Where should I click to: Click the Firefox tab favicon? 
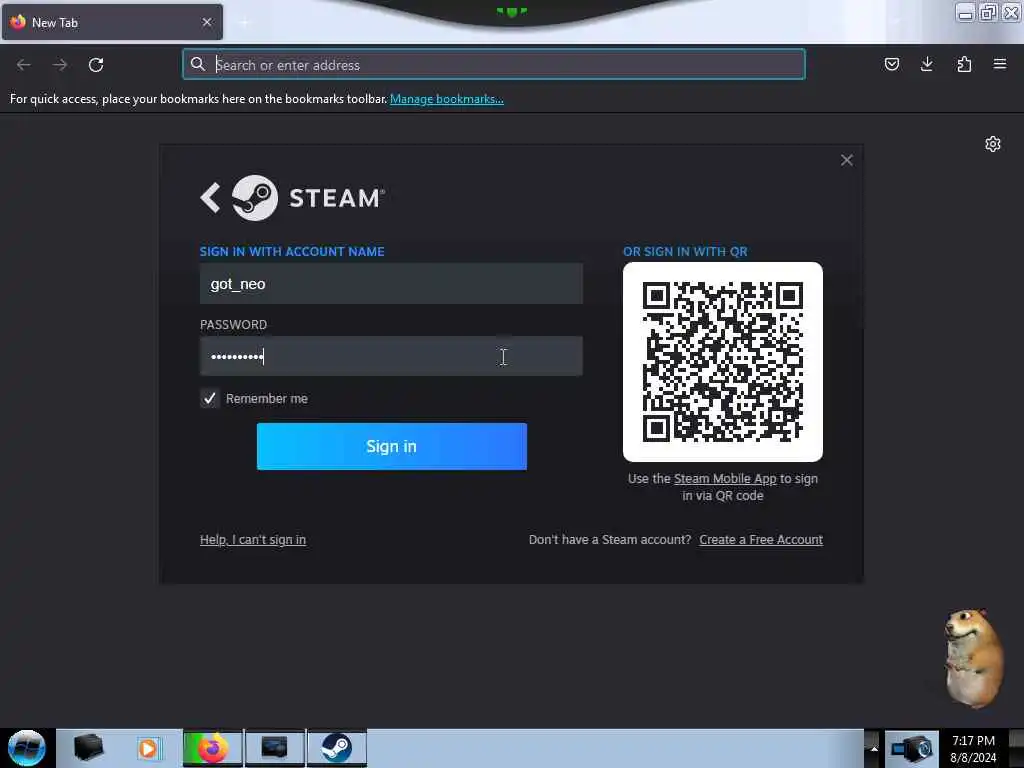18,22
